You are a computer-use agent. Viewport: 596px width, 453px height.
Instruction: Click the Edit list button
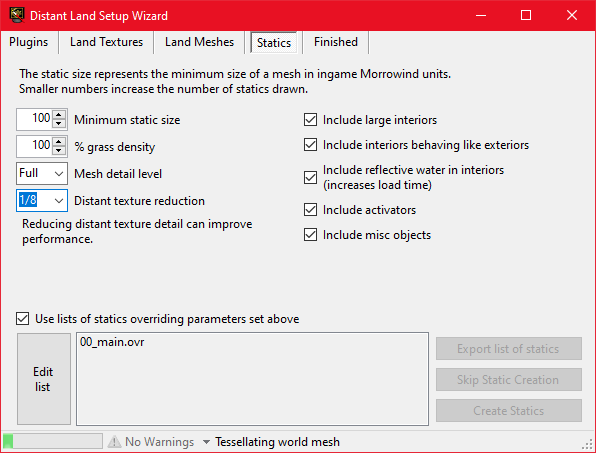point(44,379)
